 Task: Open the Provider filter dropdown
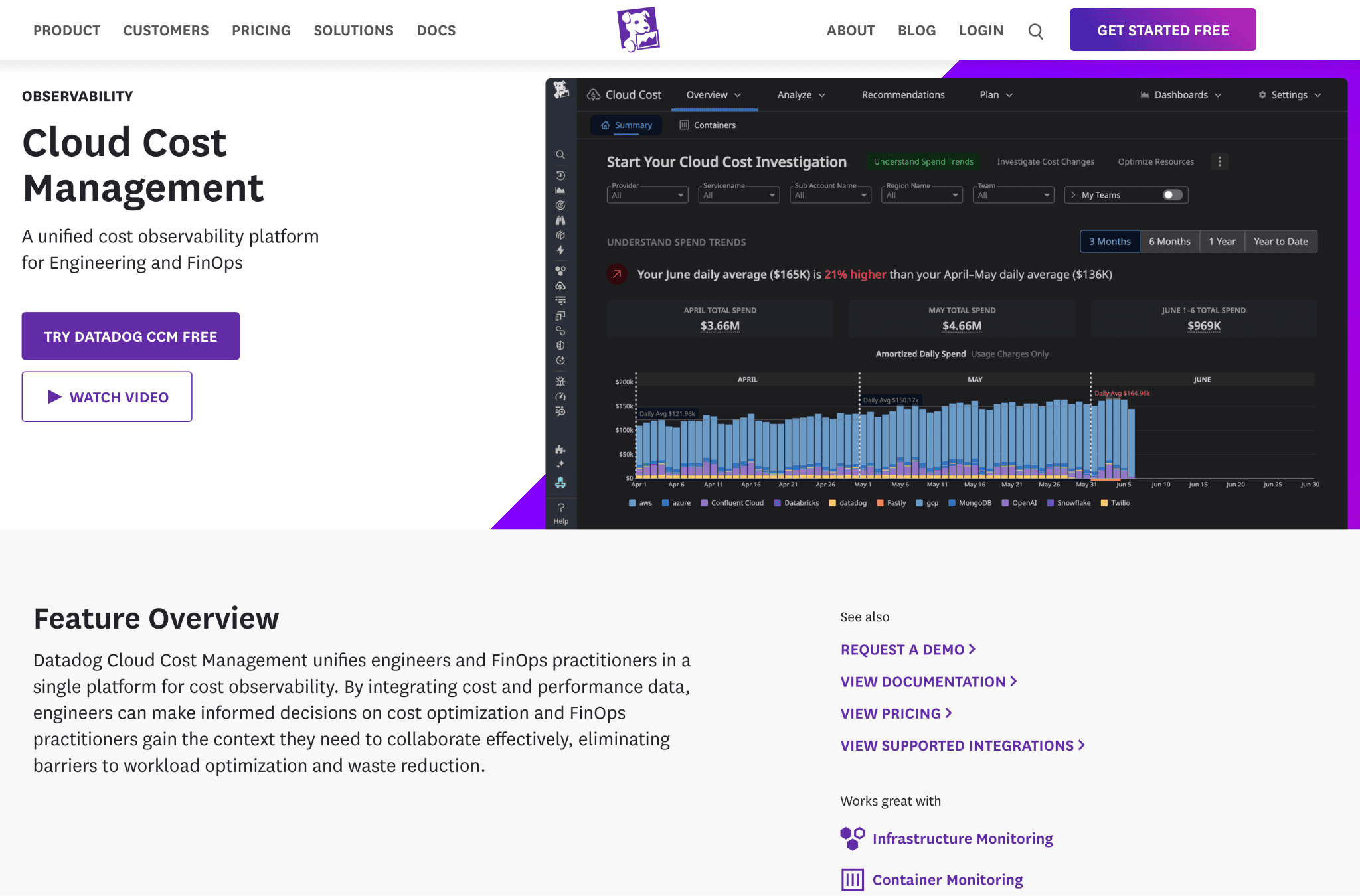(647, 194)
